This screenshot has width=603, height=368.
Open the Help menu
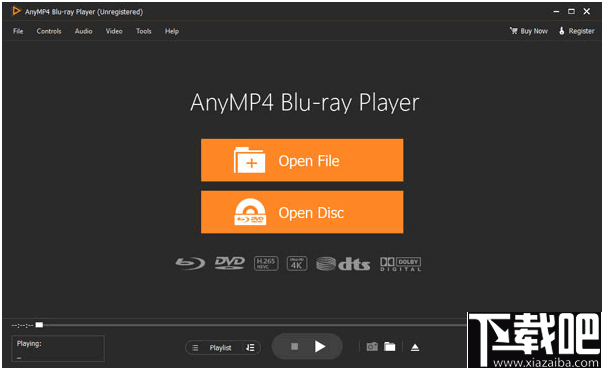point(172,31)
